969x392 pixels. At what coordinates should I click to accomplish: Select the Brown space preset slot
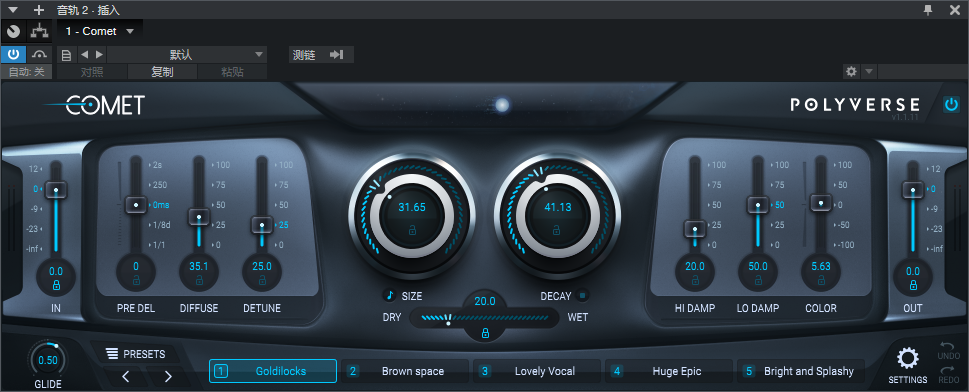pos(404,371)
